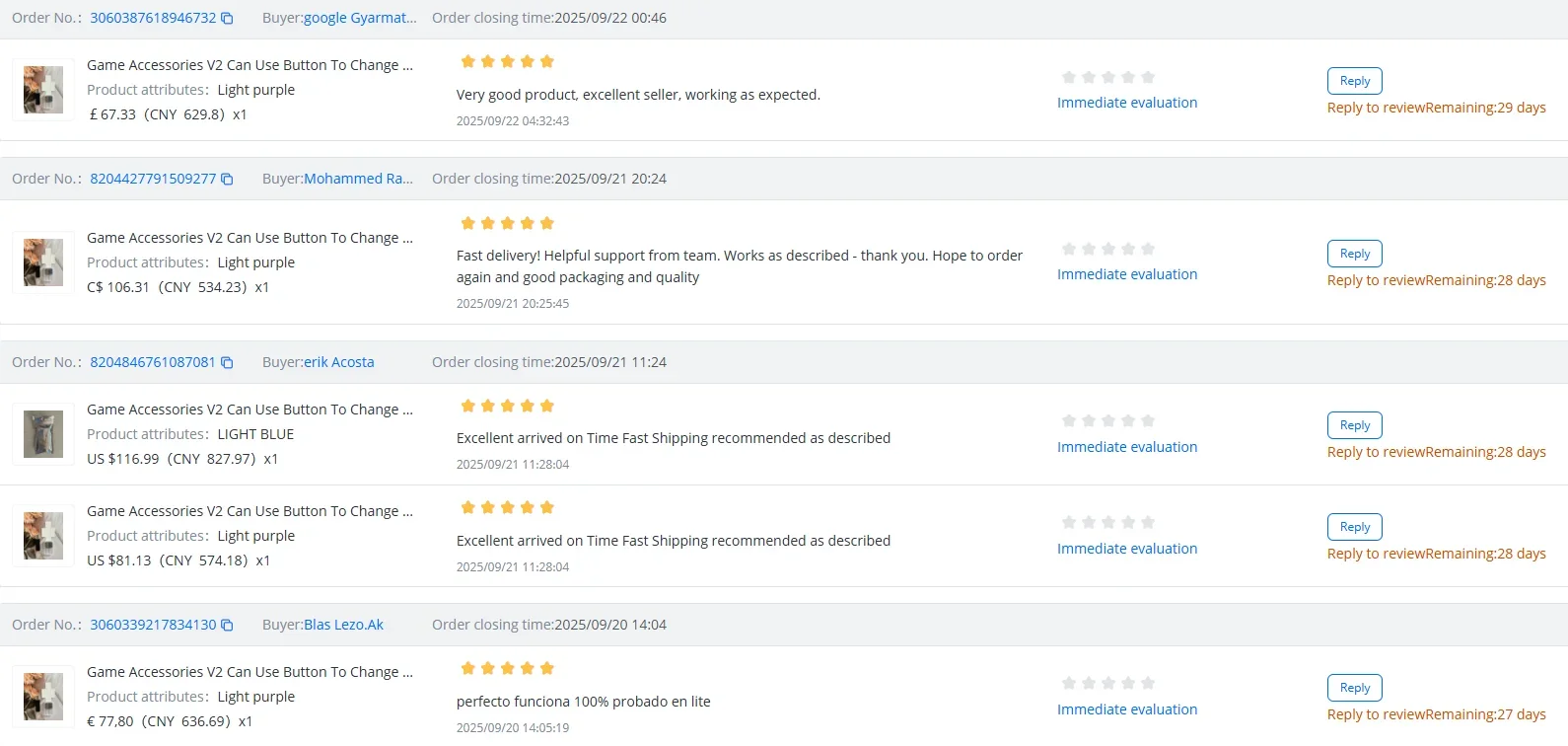Open buyer profile erik Acosta
1568x746 pixels.
point(338,362)
